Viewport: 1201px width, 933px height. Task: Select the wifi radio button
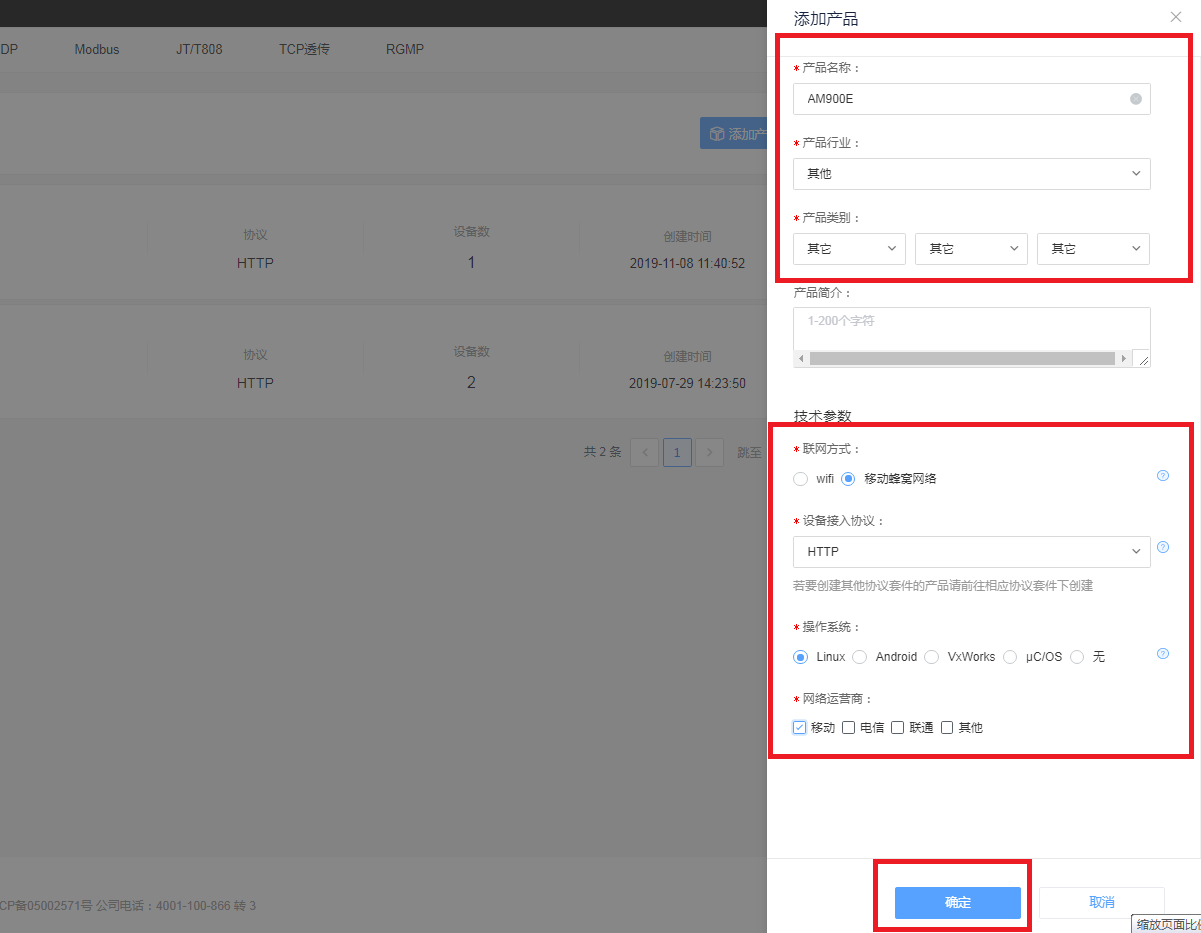(x=800, y=479)
